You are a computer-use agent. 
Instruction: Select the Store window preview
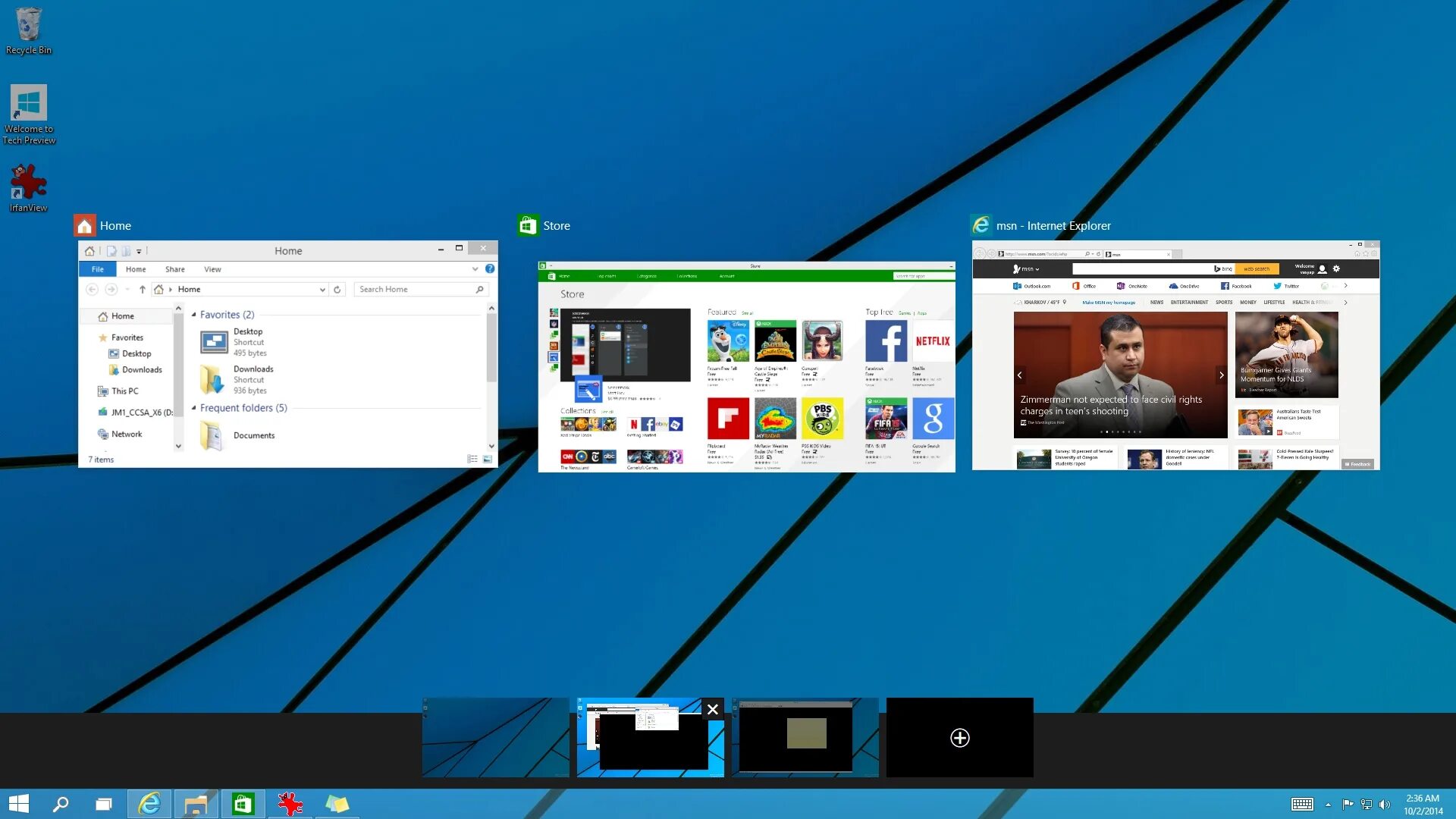[746, 367]
